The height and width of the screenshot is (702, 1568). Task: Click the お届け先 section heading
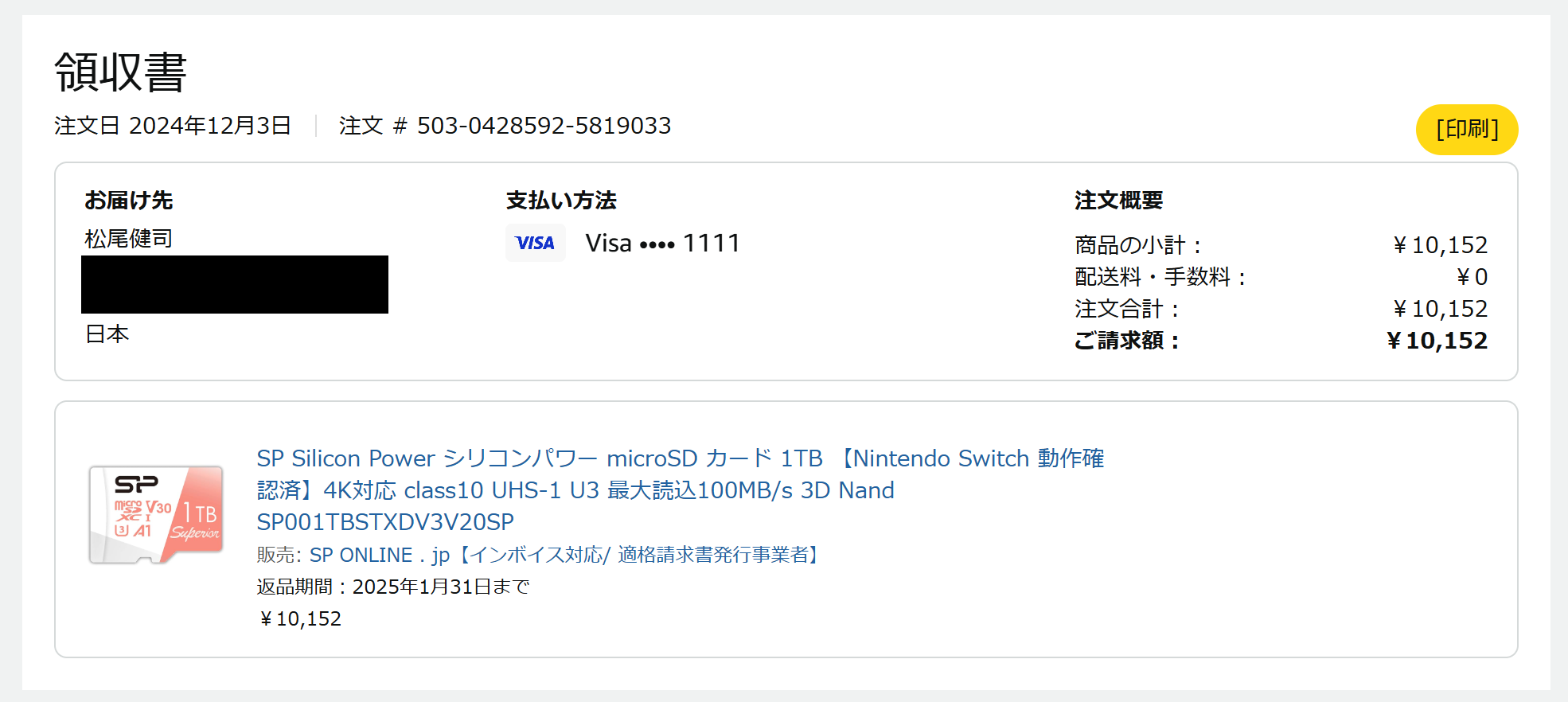128,201
